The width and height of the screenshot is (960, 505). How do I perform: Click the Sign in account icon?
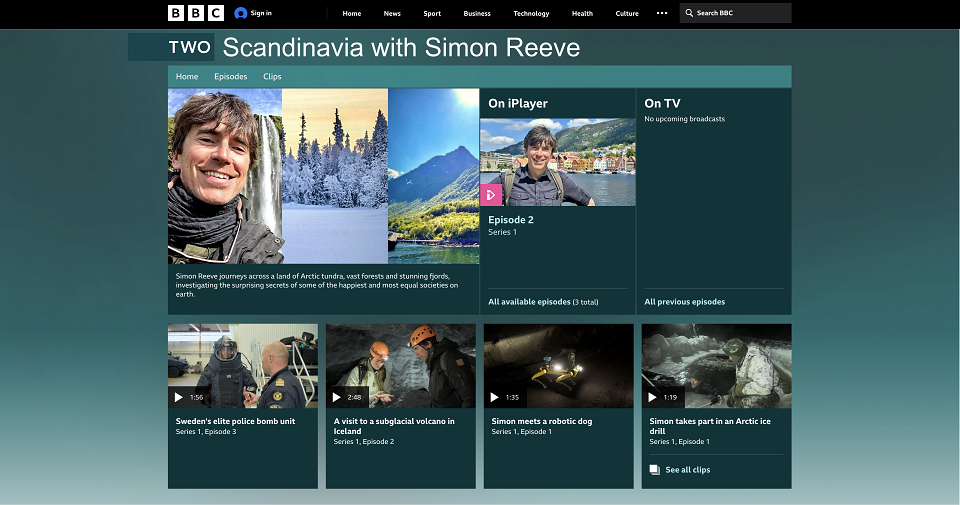click(241, 13)
